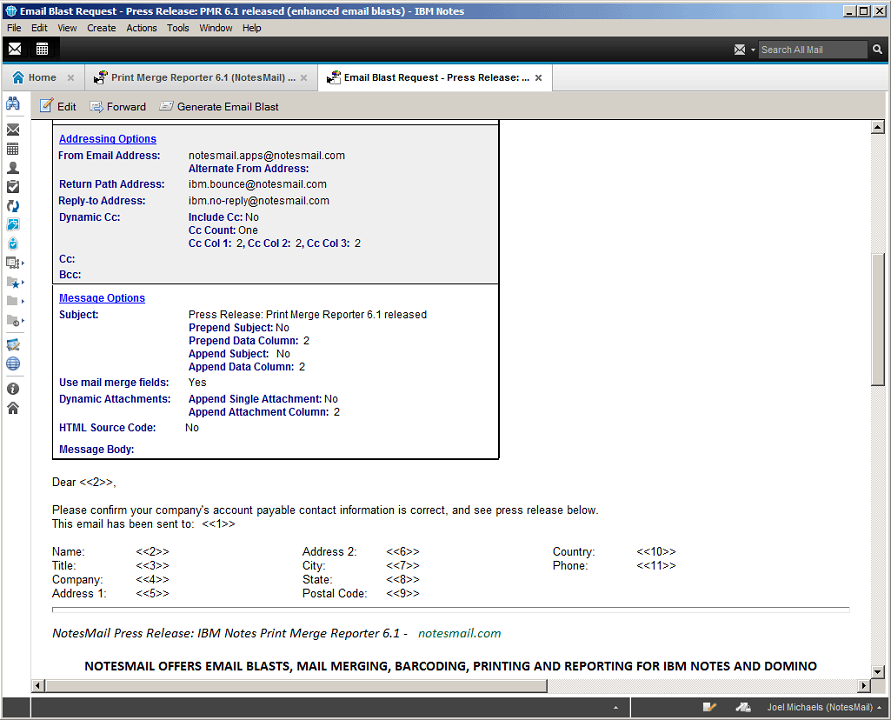Click Generate Email Blast button
The height and width of the screenshot is (720, 891).
[219, 106]
